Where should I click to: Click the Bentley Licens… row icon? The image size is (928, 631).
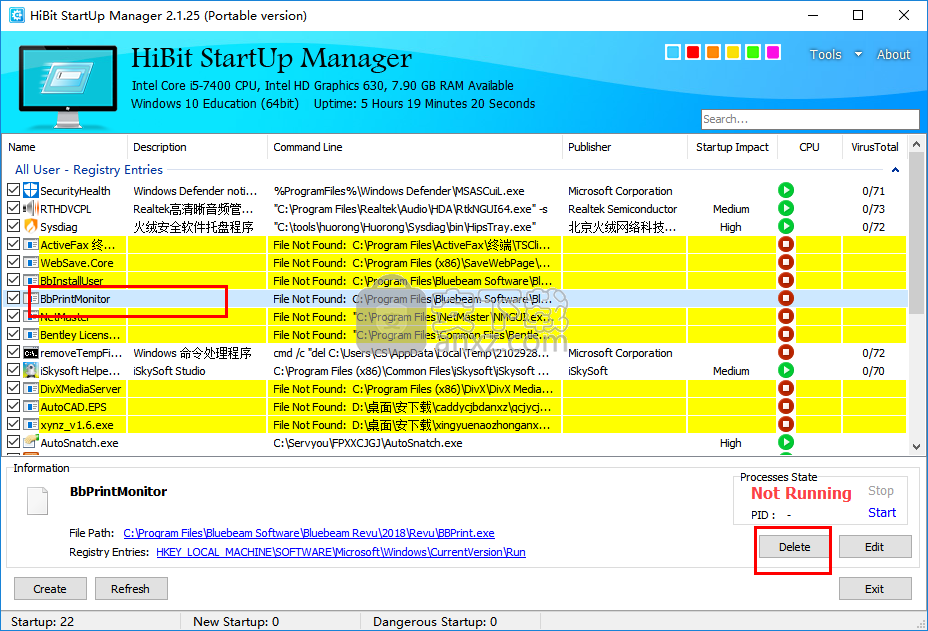click(31, 334)
